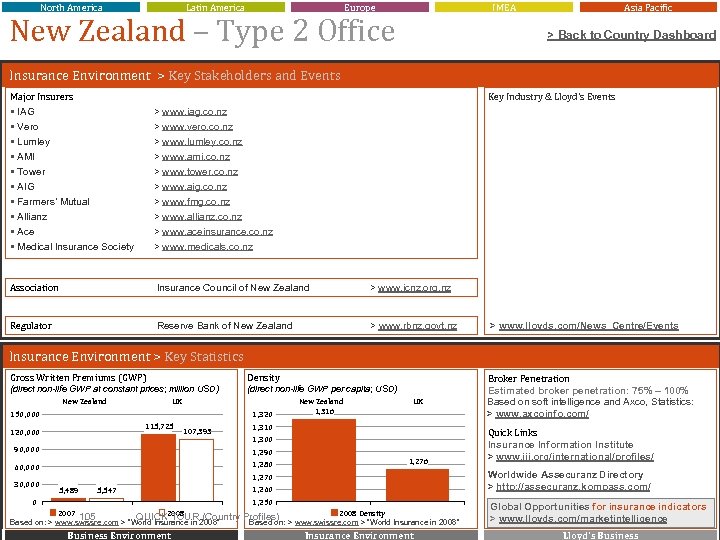Select Insurance Environment bottom tab
Image resolution: width=720 pixels, height=540 pixels.
360,535
